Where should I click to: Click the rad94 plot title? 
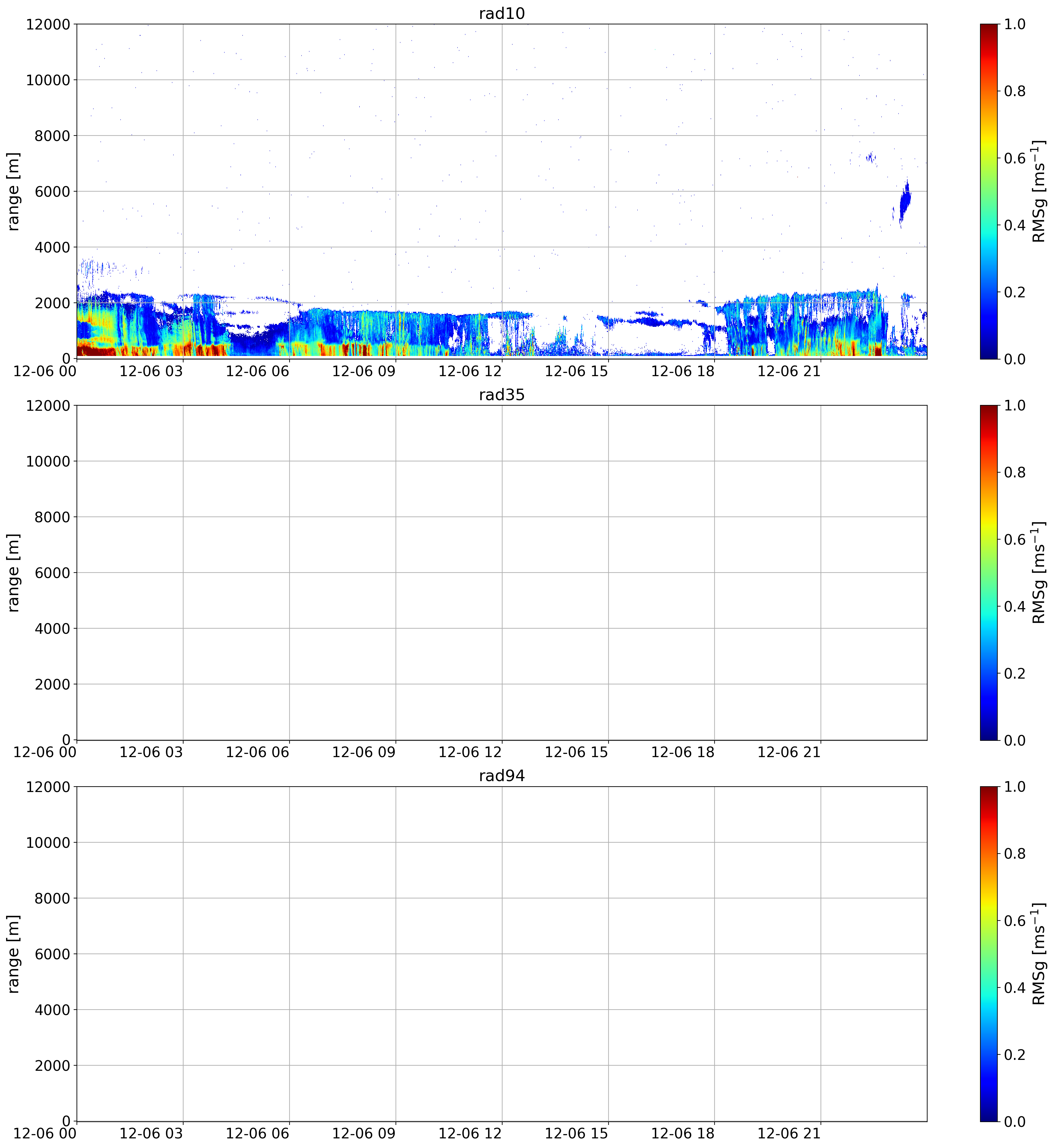point(501,776)
